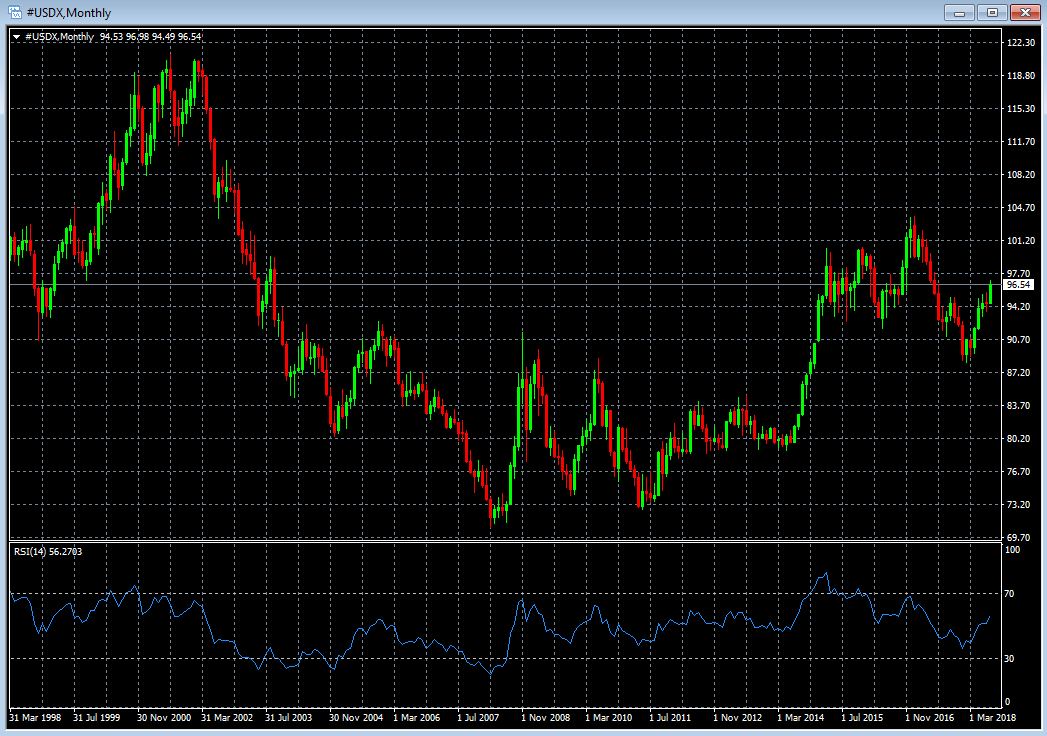Viewport: 1047px width, 736px height.
Task: Click the 1 Nov 2016 date label
Action: pyautogui.click(x=929, y=718)
